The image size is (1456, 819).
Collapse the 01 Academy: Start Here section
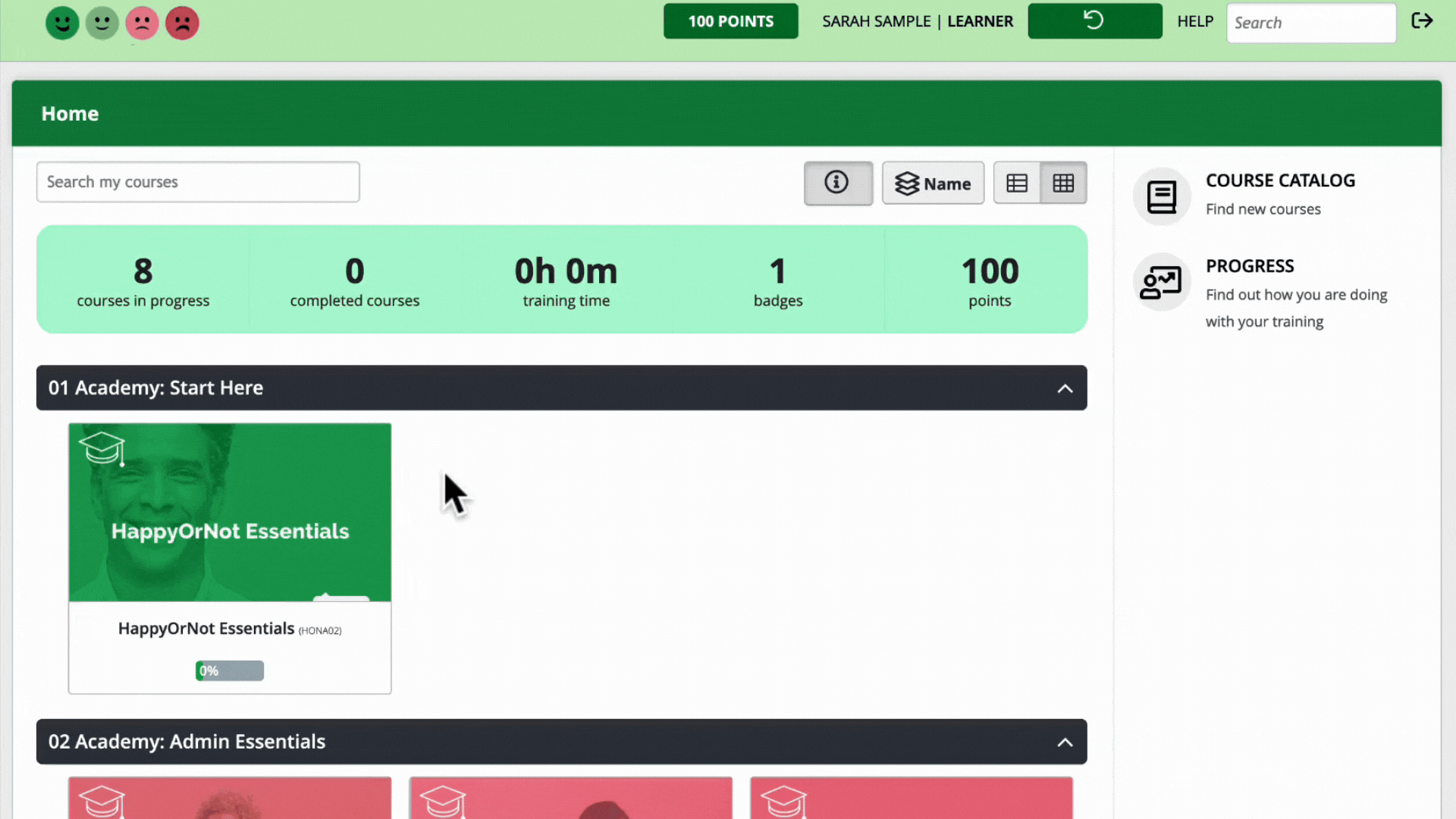tap(1065, 388)
